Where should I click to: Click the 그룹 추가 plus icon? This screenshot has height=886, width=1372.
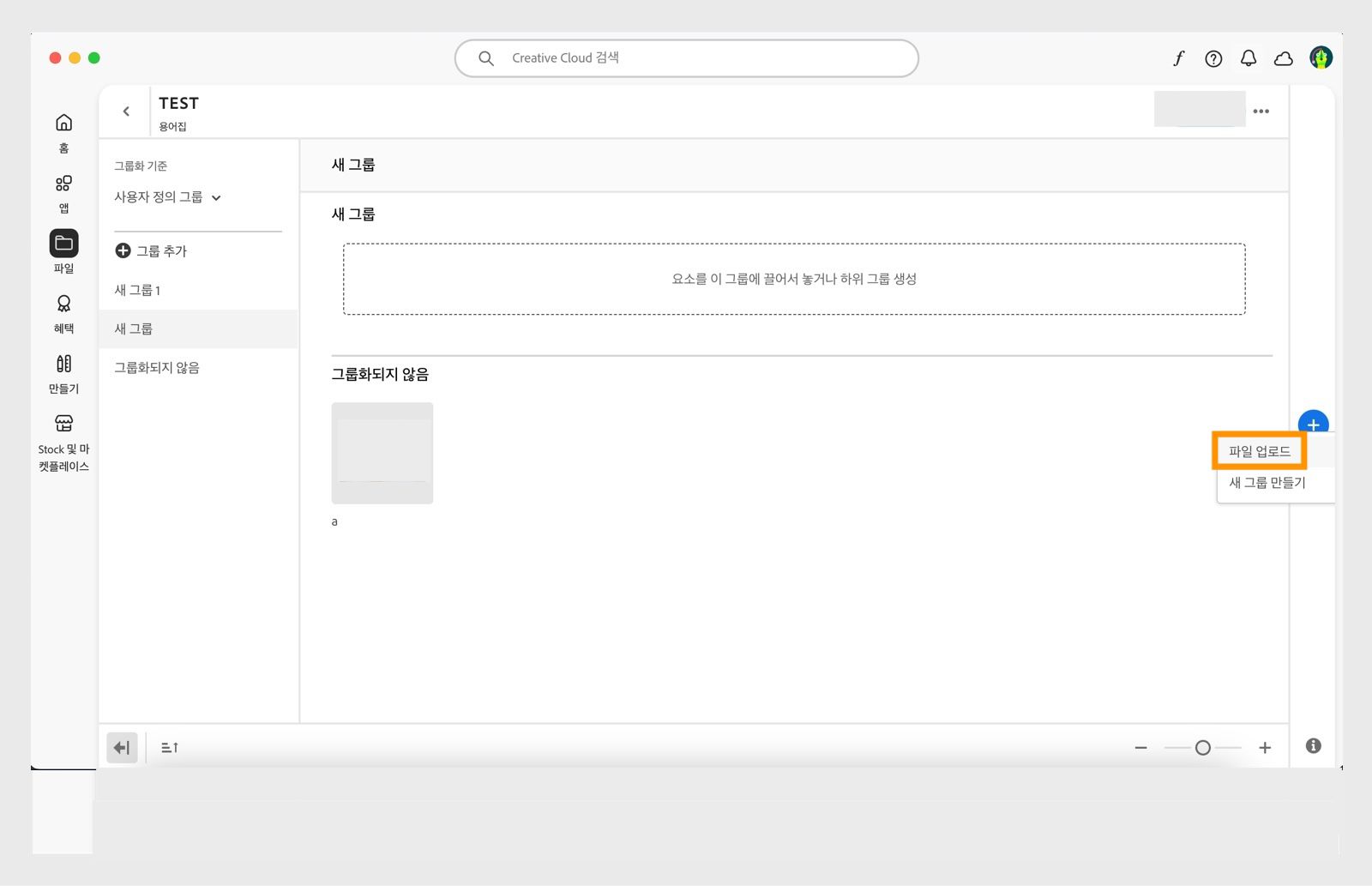tap(123, 250)
